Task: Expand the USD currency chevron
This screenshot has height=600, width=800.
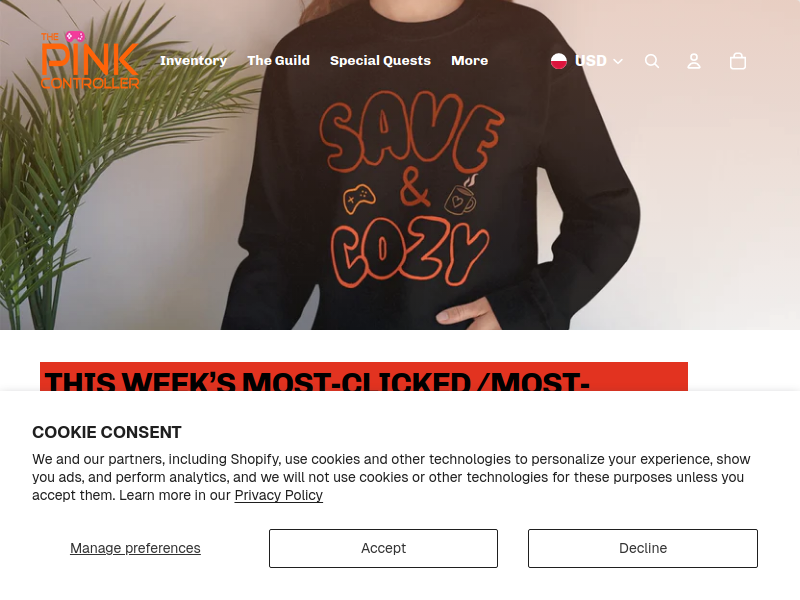Action: click(618, 62)
